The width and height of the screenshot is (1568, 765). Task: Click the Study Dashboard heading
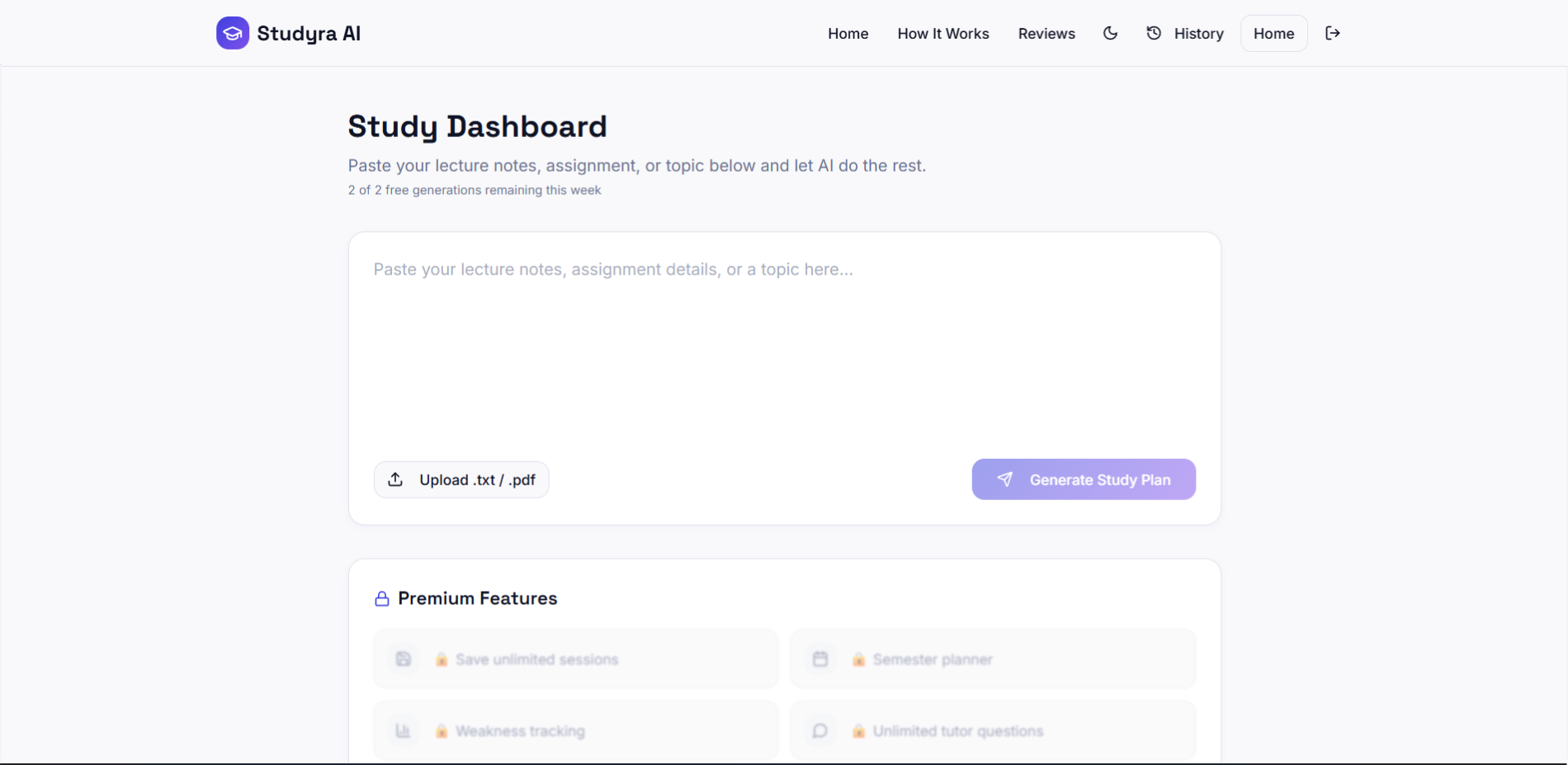click(477, 126)
